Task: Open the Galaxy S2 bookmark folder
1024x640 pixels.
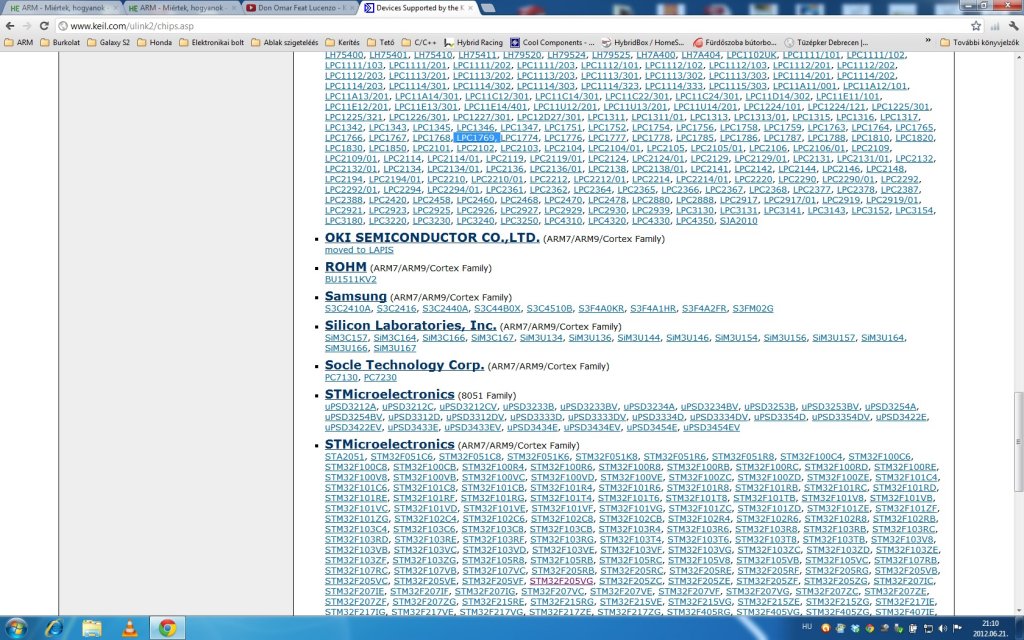Action: point(108,42)
